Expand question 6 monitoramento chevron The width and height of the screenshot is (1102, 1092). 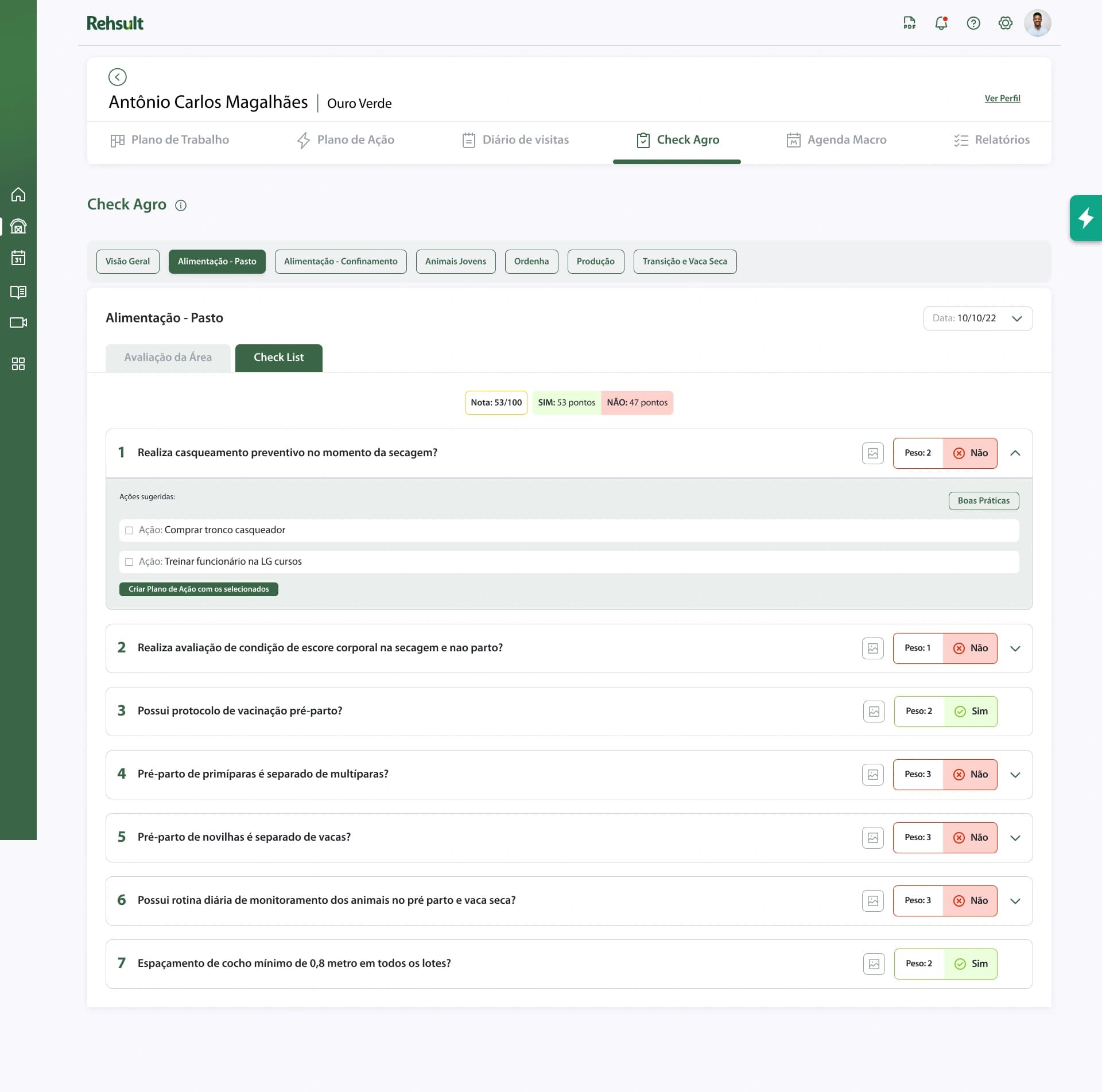1015,901
